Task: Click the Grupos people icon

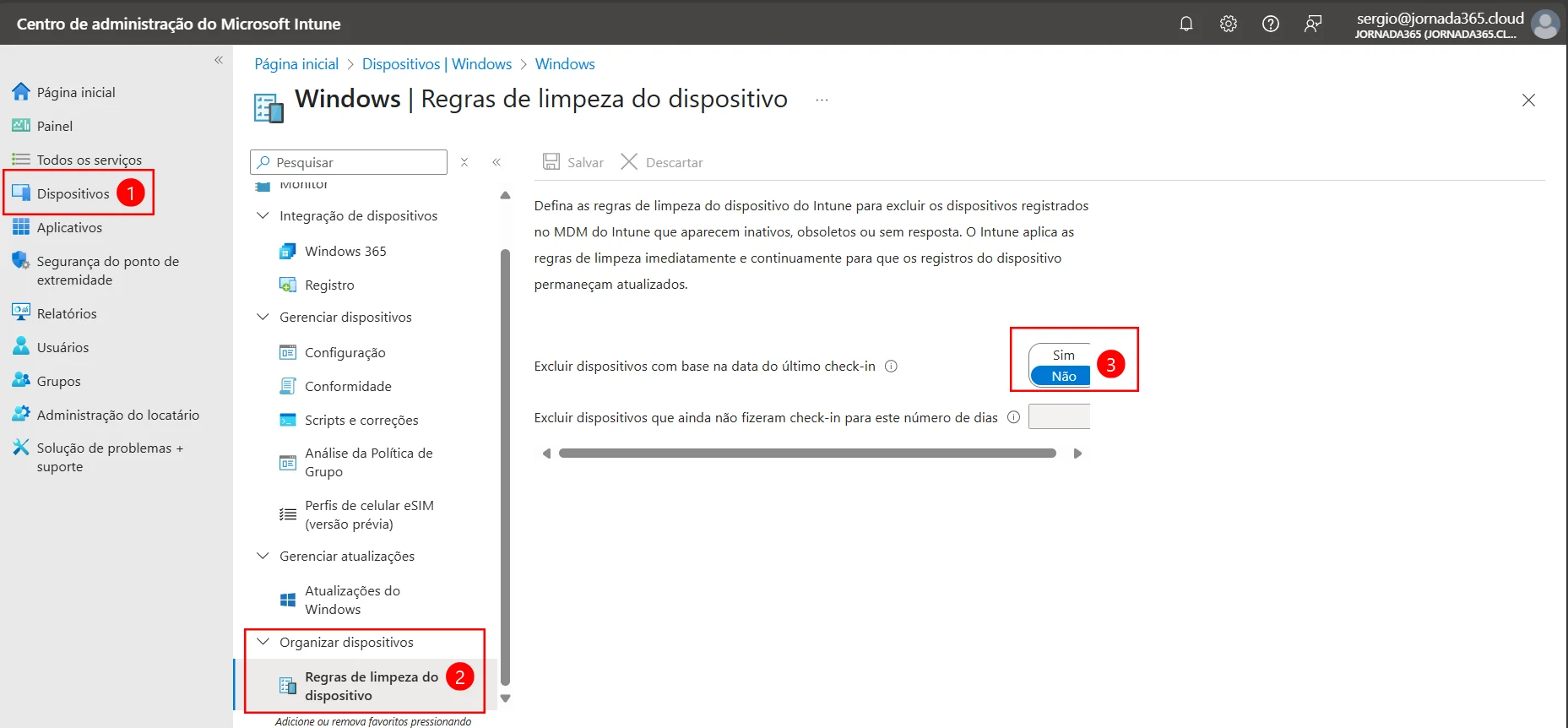Action: 21,380
